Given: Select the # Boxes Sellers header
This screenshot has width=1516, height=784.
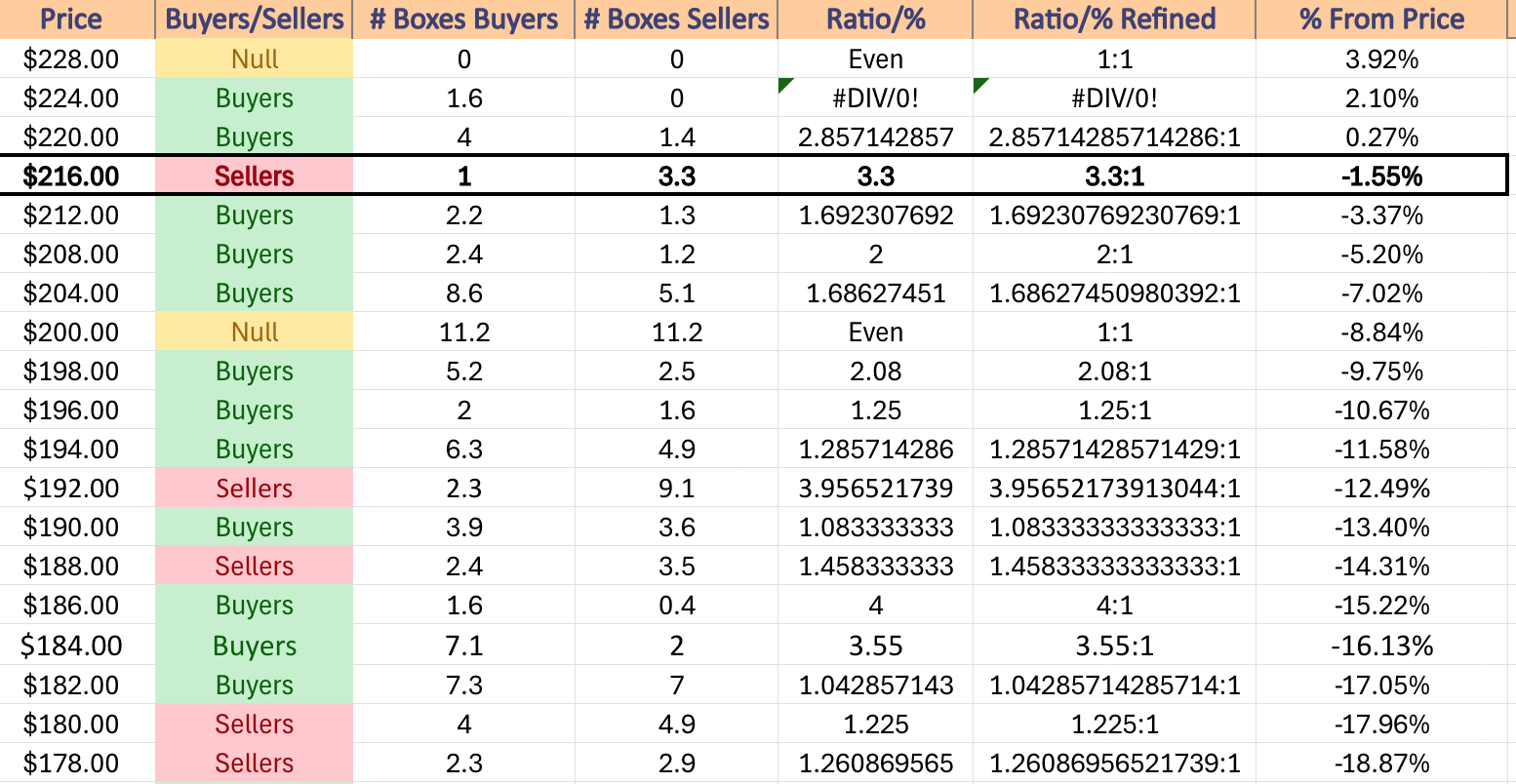Looking at the screenshot, I should (676, 19).
